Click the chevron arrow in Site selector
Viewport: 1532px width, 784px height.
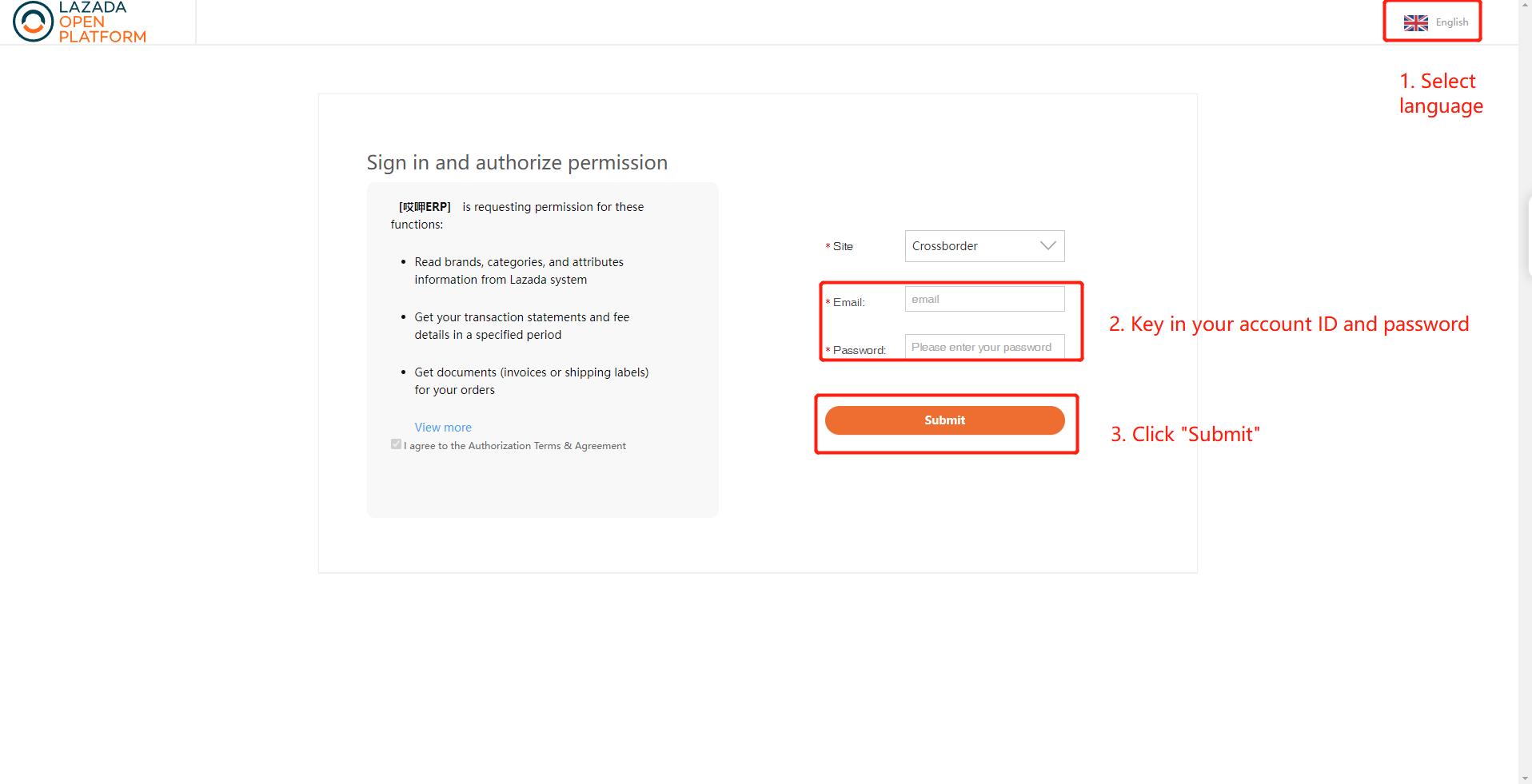(x=1047, y=246)
